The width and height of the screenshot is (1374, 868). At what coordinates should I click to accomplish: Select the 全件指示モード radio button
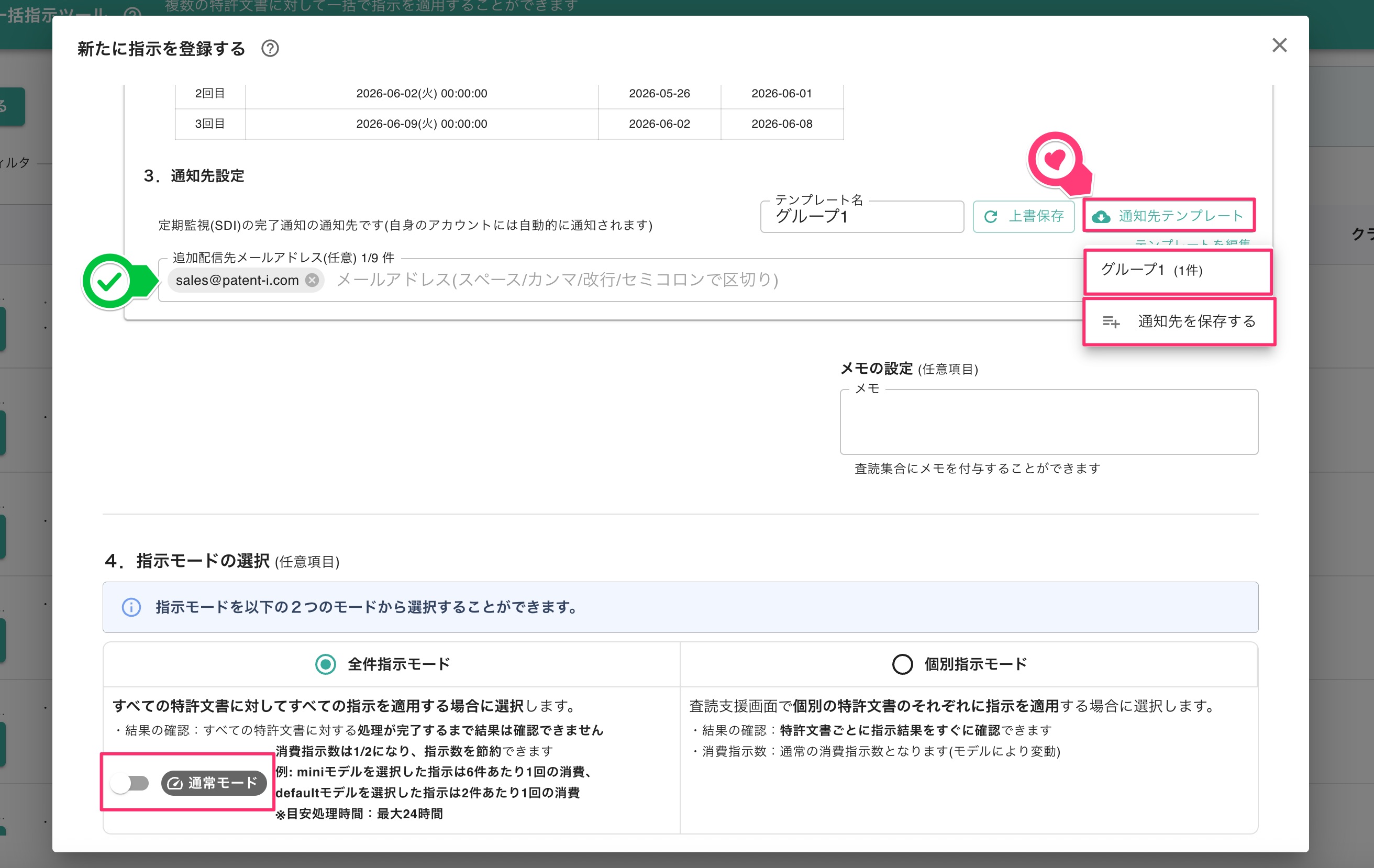(325, 664)
